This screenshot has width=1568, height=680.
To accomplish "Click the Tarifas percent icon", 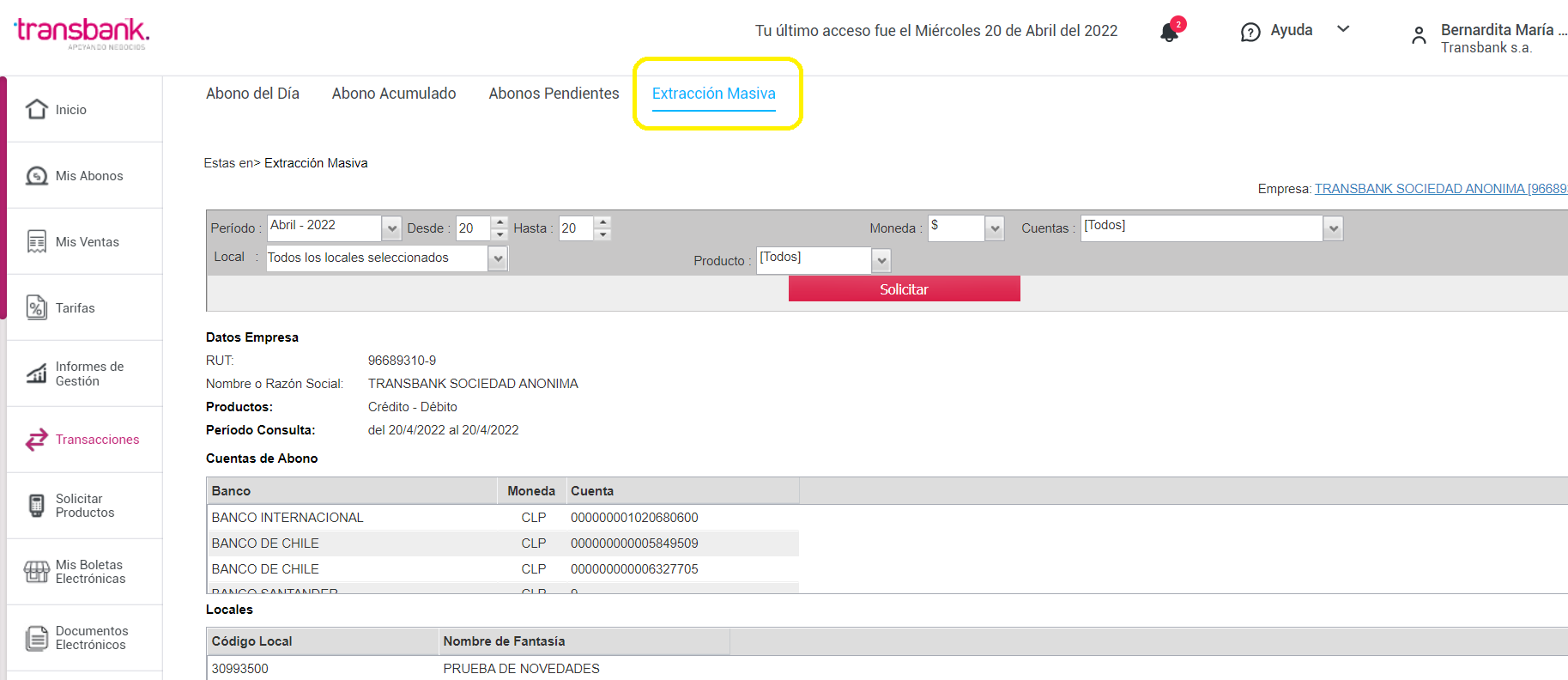I will [x=37, y=307].
